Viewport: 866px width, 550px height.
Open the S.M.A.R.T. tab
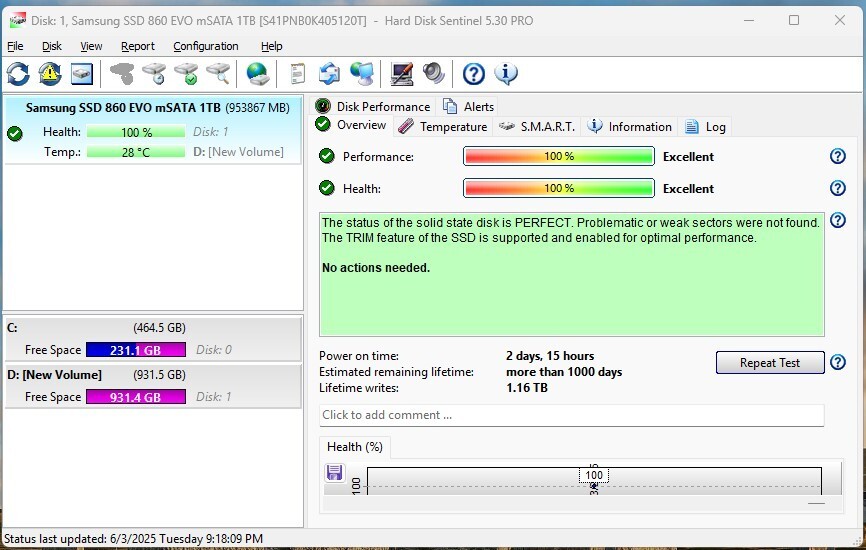point(537,127)
